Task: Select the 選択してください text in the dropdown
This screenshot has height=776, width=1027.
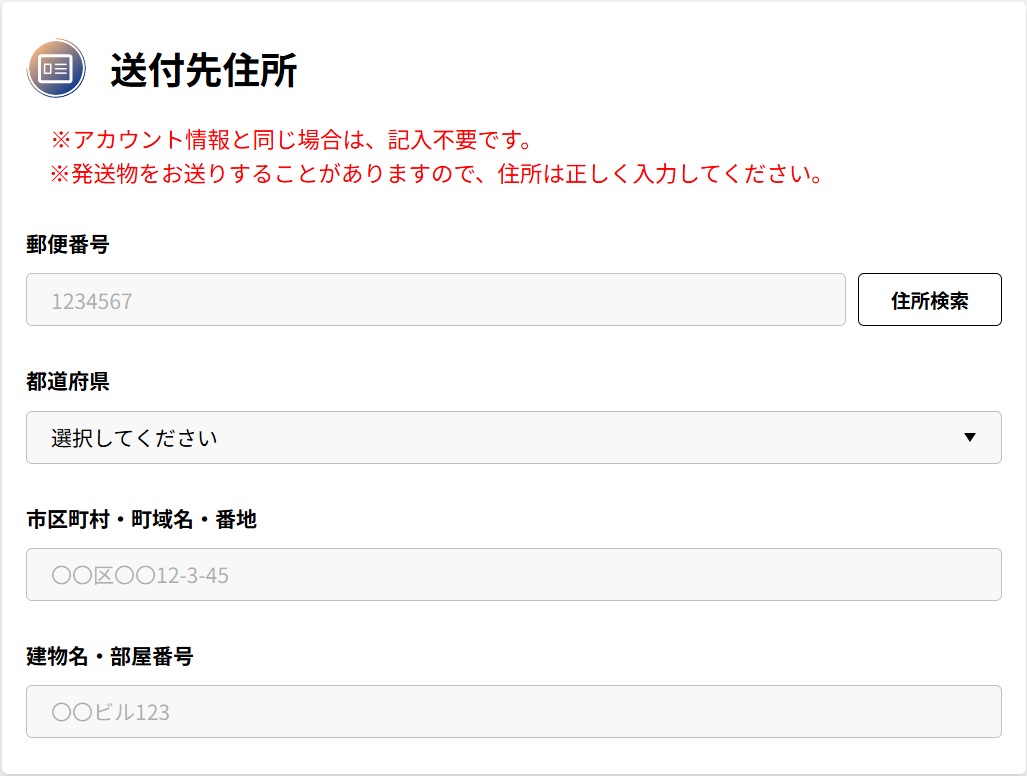Action: coord(134,438)
